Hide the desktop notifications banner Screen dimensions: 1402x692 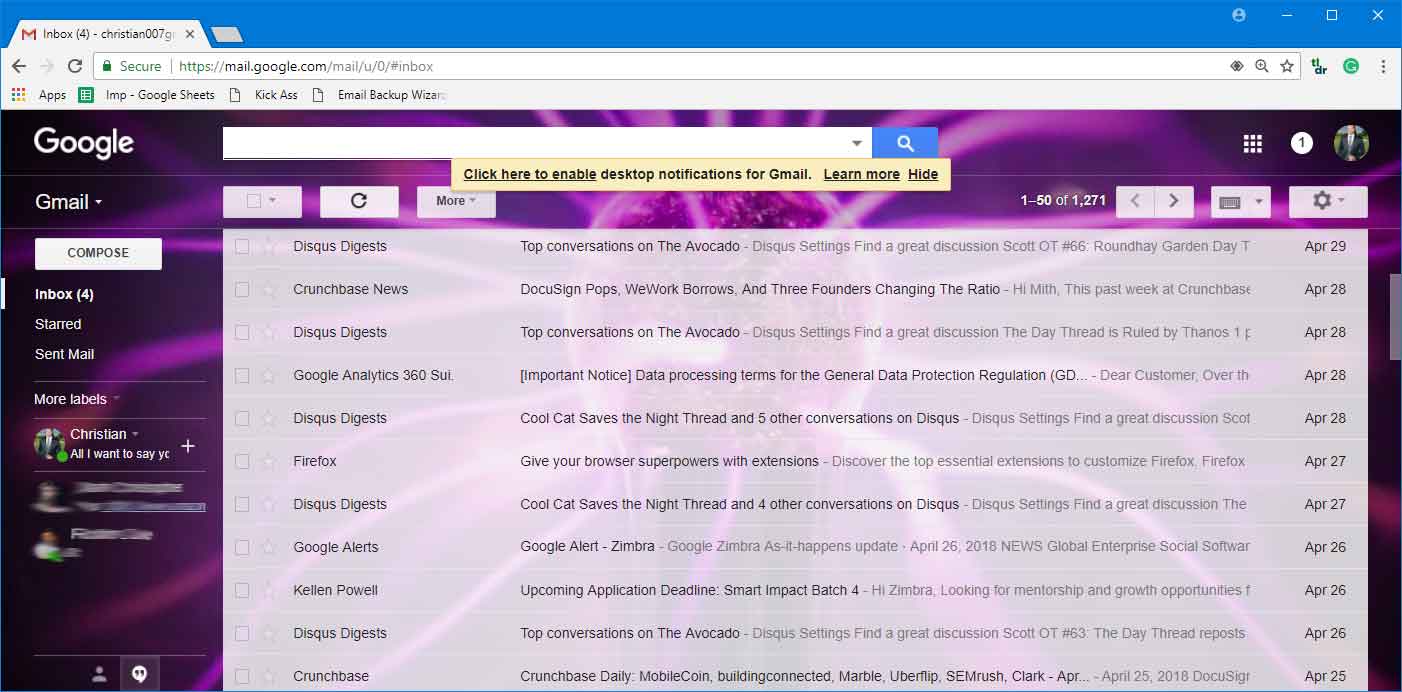(923, 174)
